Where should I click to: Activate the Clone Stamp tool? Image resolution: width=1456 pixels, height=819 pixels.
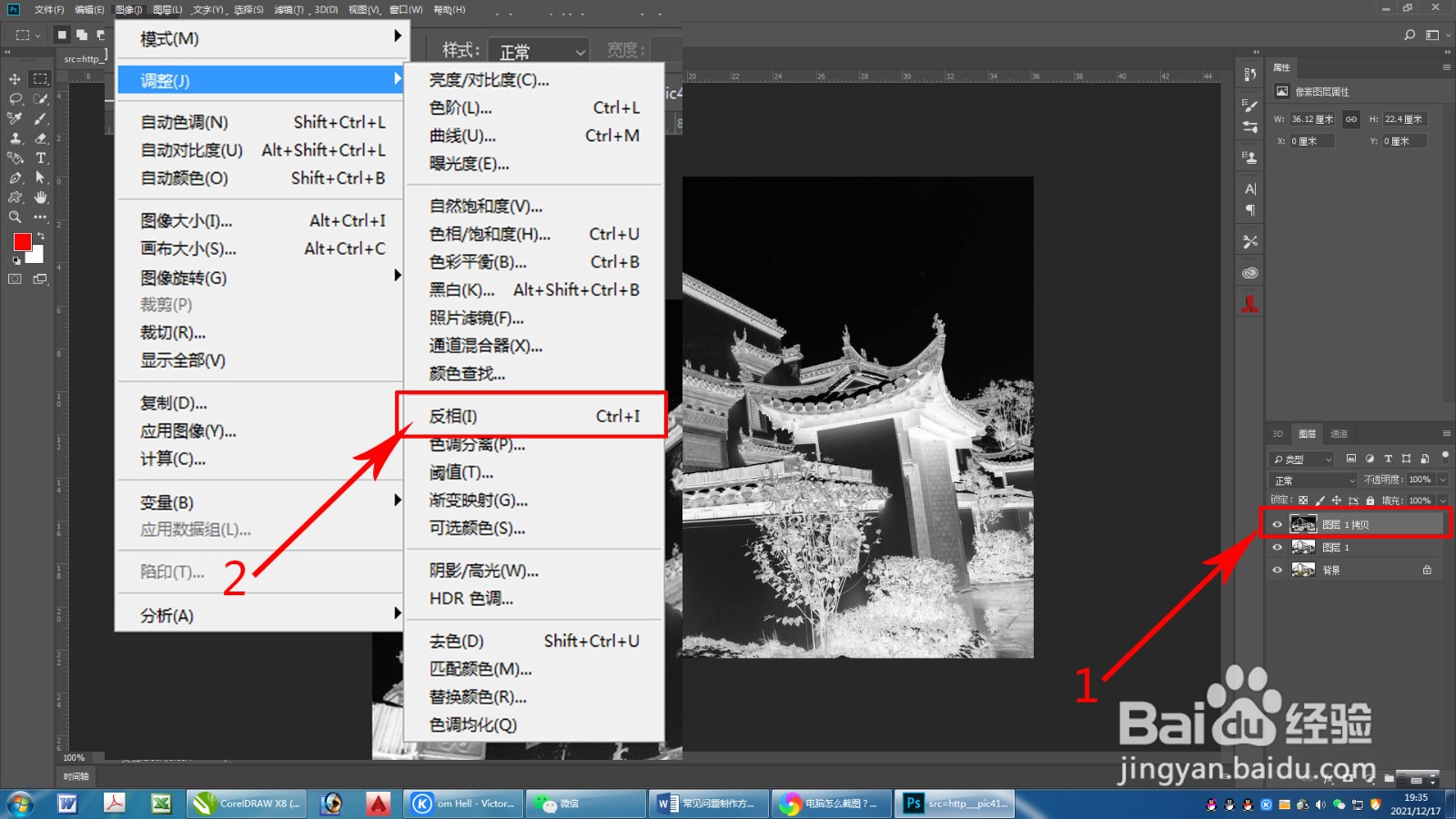pos(16,136)
